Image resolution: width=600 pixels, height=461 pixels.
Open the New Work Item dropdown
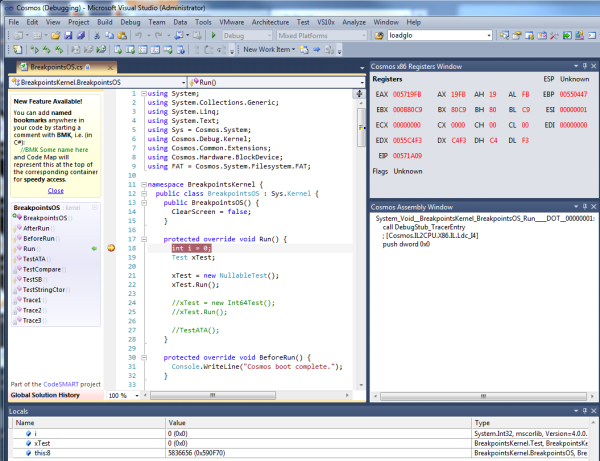click(x=269, y=49)
